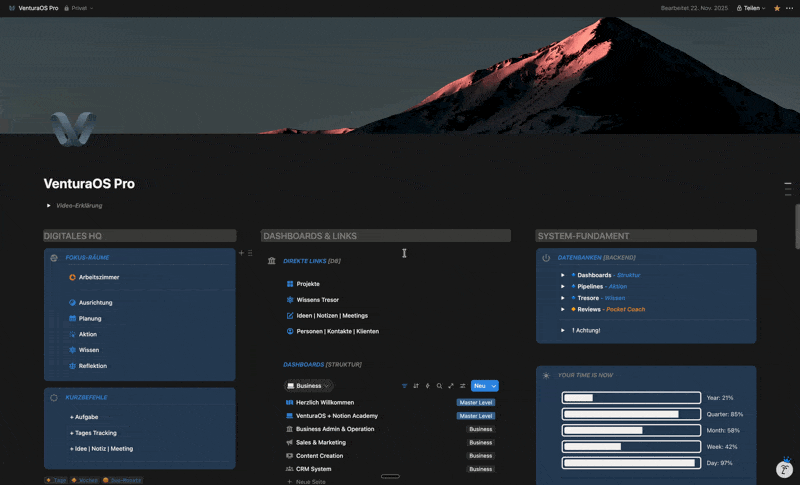The width and height of the screenshot is (800, 485).
Task: Click the AI assistant face icon
Action: pyautogui.click(x=785, y=469)
